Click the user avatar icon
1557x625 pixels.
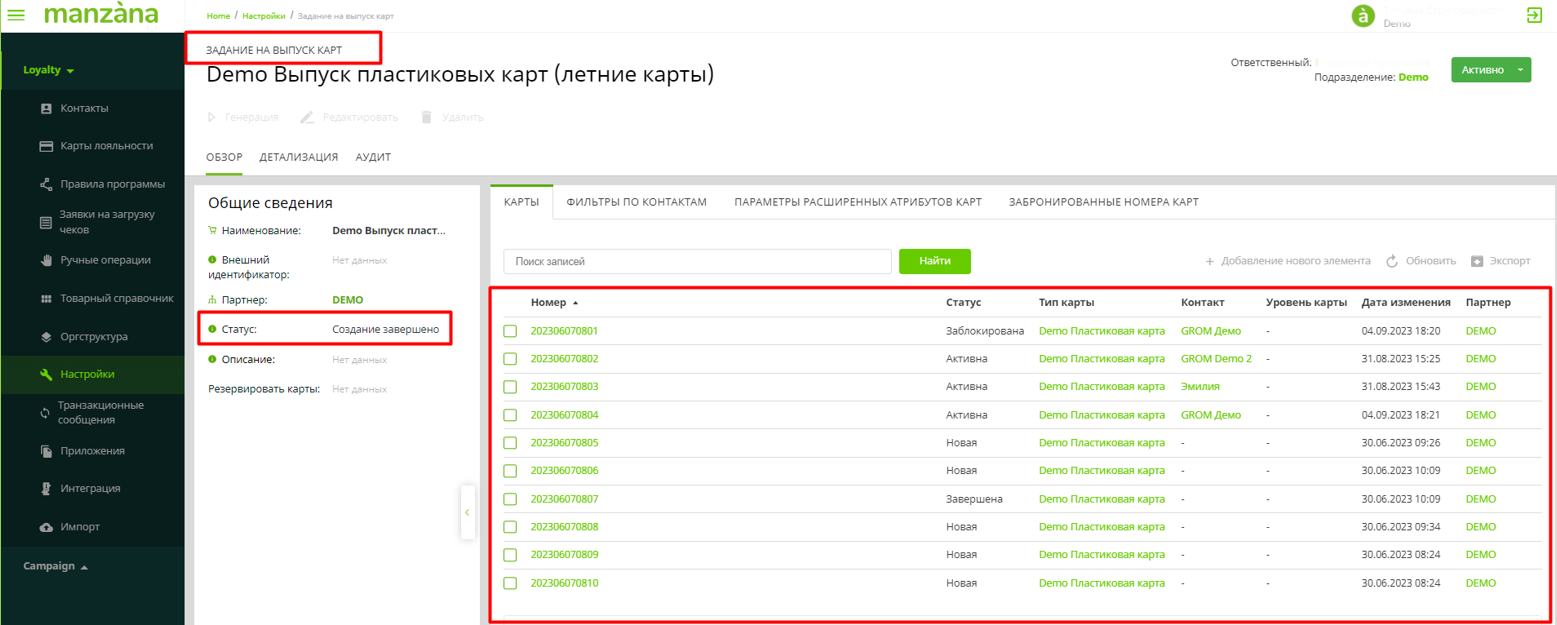coord(1363,16)
